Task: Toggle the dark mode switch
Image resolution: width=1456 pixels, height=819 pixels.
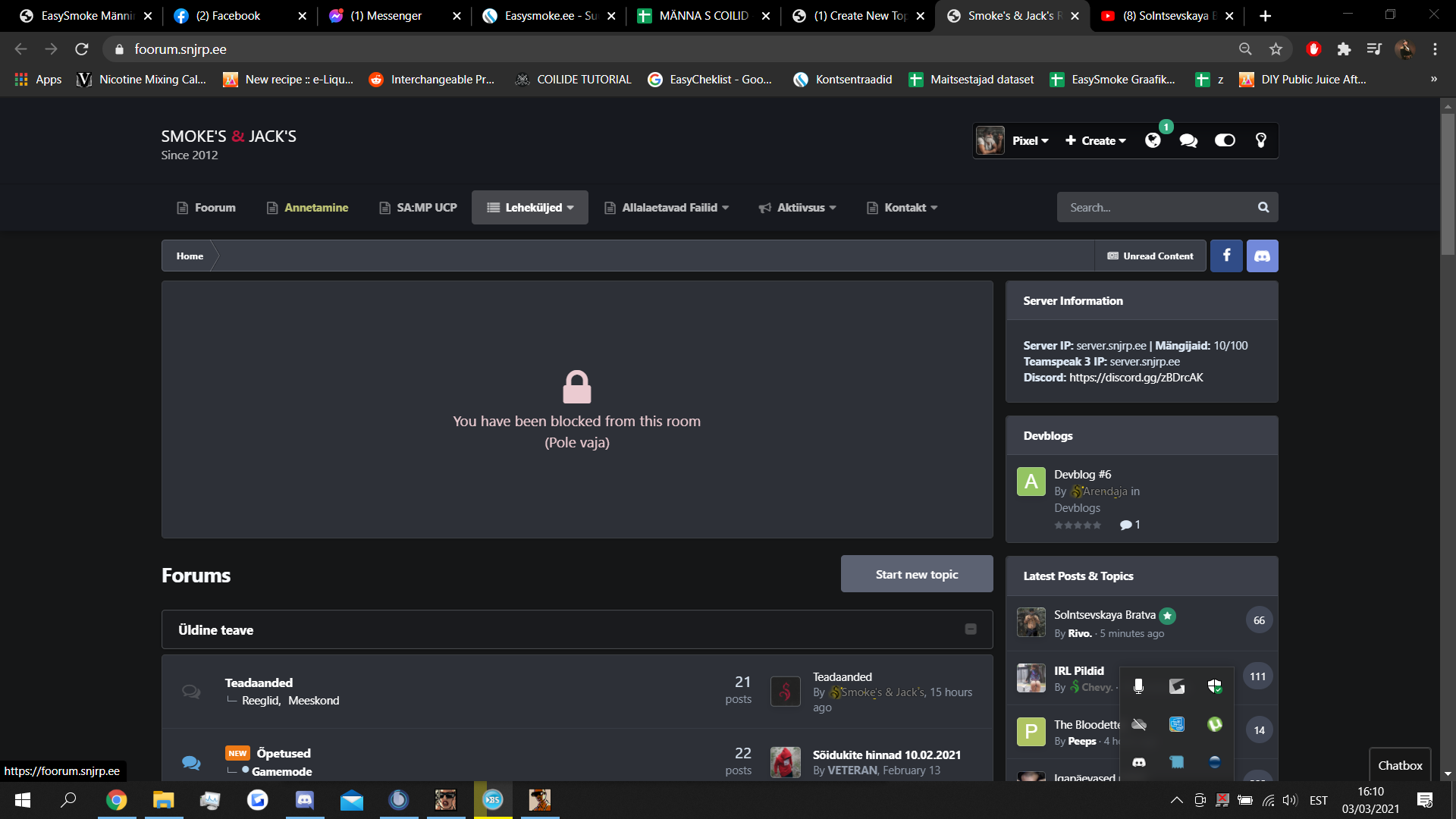Action: (x=1225, y=140)
